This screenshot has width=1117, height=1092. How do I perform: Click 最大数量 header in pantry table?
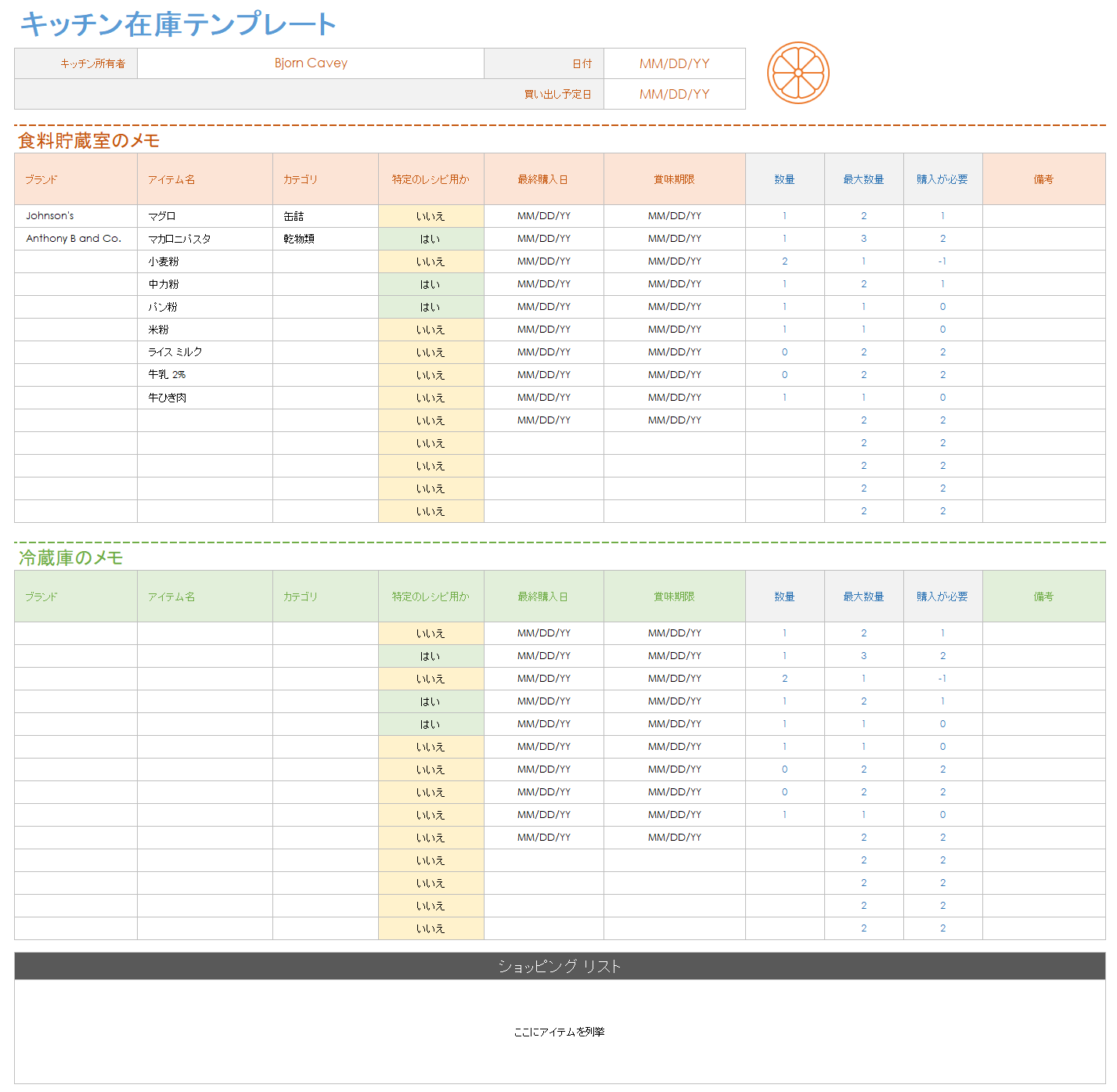point(864,179)
